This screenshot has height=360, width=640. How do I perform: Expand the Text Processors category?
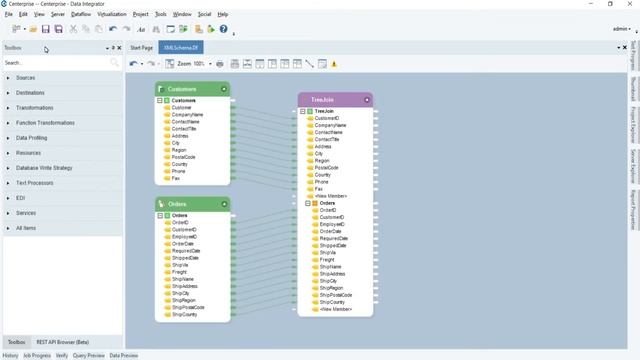pos(8,183)
